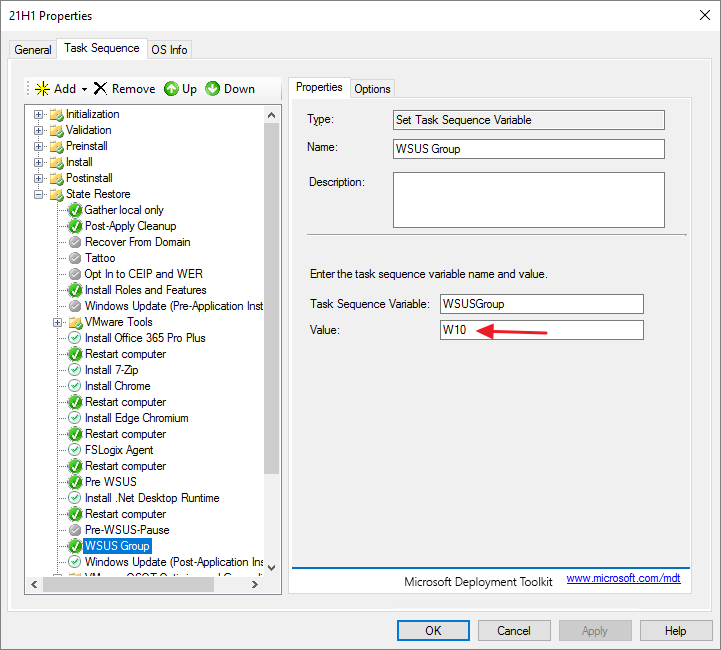The image size is (721, 650).
Task: Select the FSLogix Agent step
Action: 119,450
